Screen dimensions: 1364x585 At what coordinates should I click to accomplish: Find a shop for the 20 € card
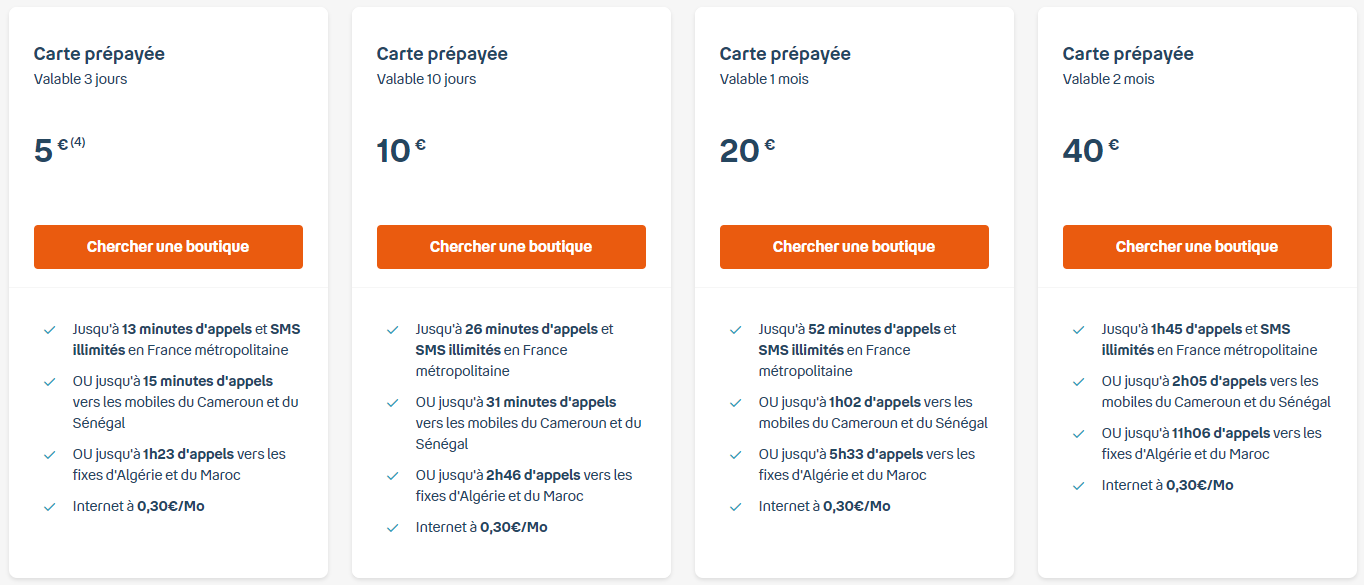pyautogui.click(x=854, y=247)
